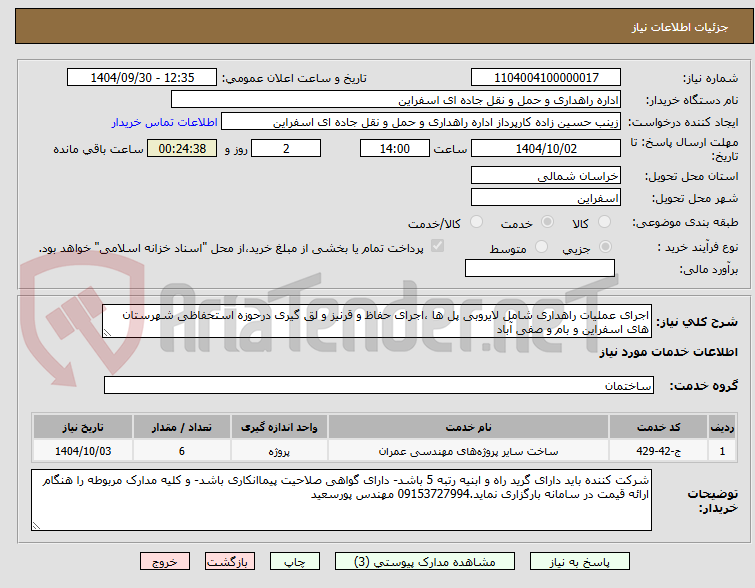Click the پاسخ به نیاز button
755x588 pixels.
click(580, 562)
